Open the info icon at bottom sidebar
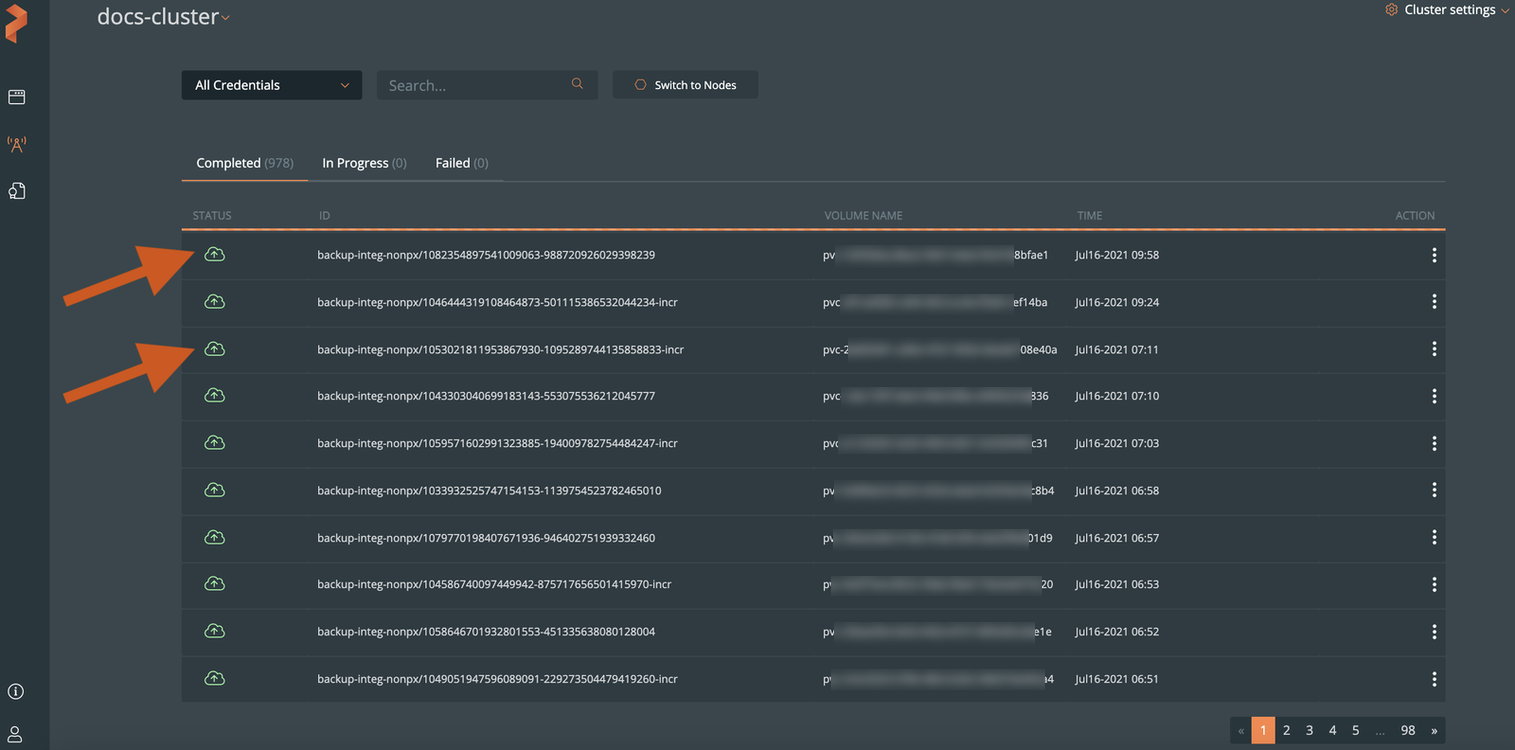 click(x=15, y=690)
